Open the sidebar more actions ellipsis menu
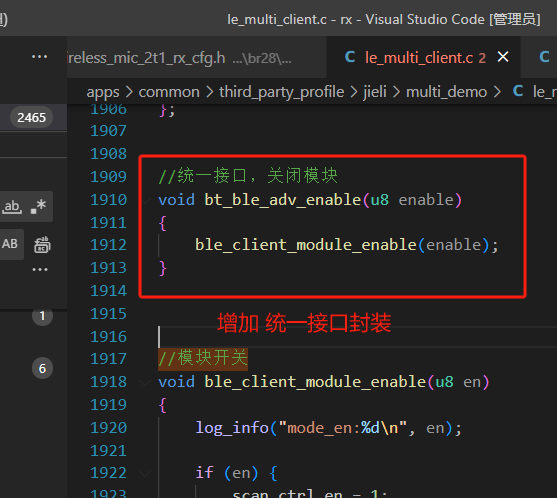Image resolution: width=557 pixels, height=498 pixels. [39, 57]
